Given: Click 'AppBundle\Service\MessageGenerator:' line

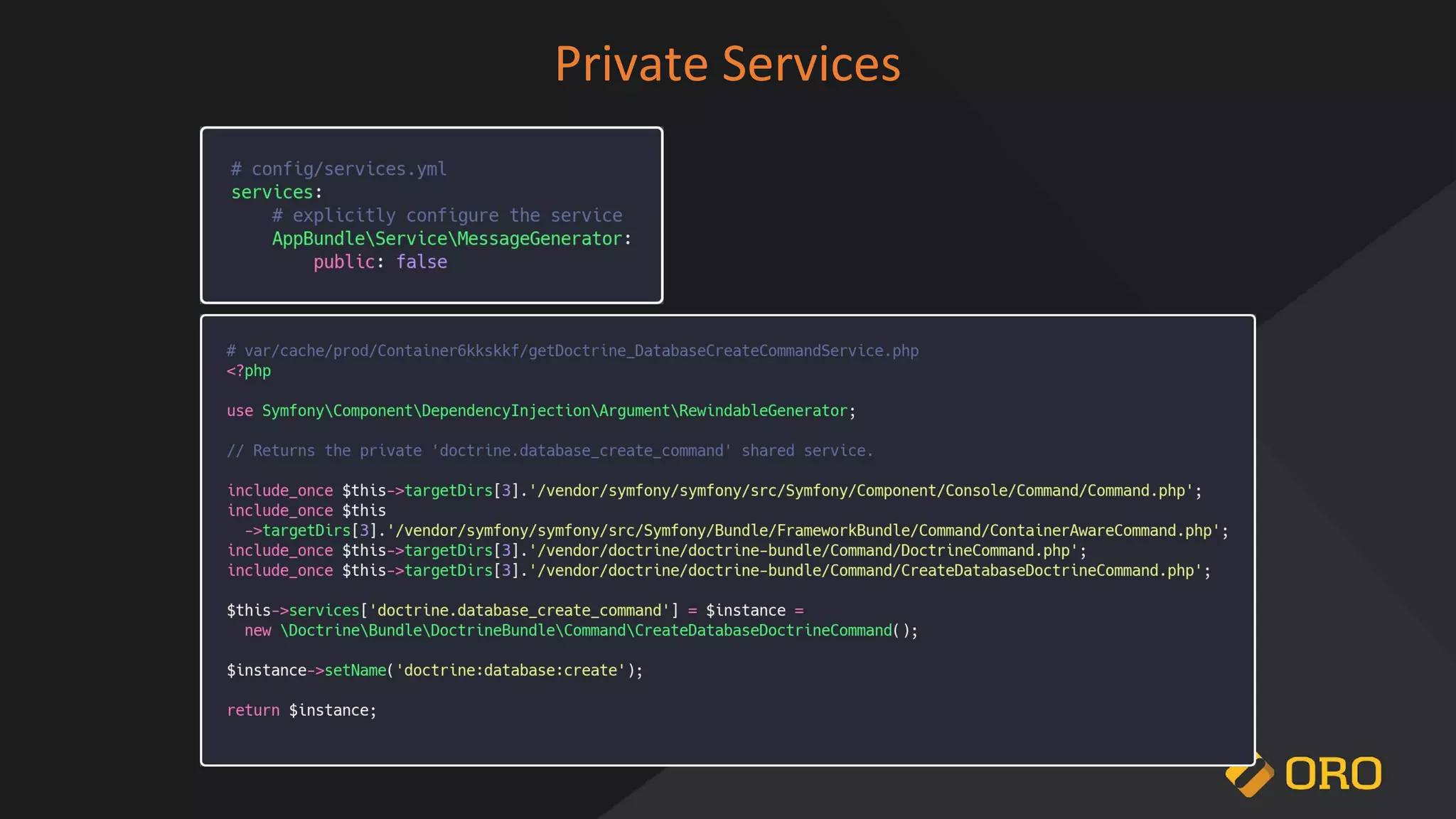Looking at the screenshot, I should pos(451,239).
